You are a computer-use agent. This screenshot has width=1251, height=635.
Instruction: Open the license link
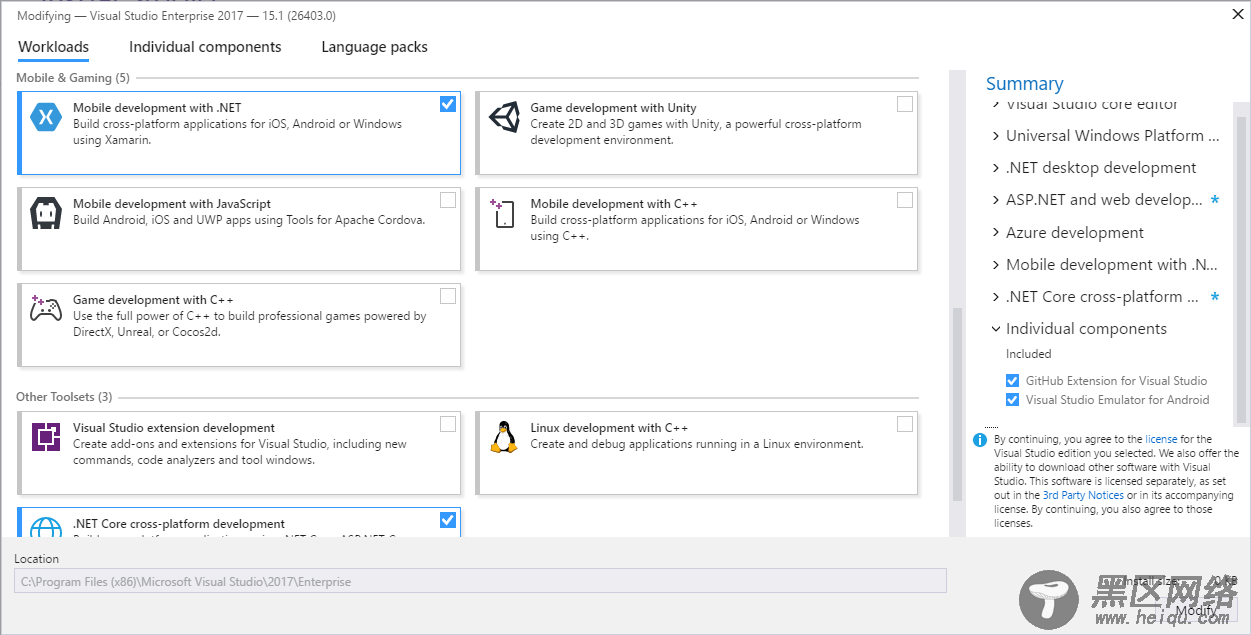pos(1161,439)
